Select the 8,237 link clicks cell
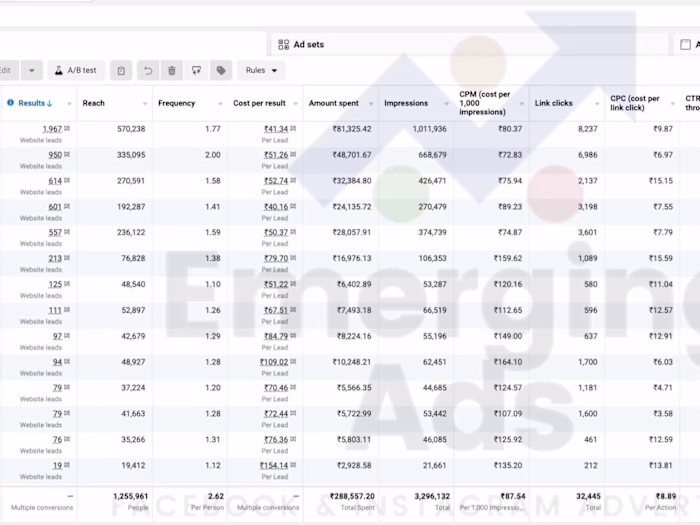Screen dimensions: 700x525 [x=588, y=129]
